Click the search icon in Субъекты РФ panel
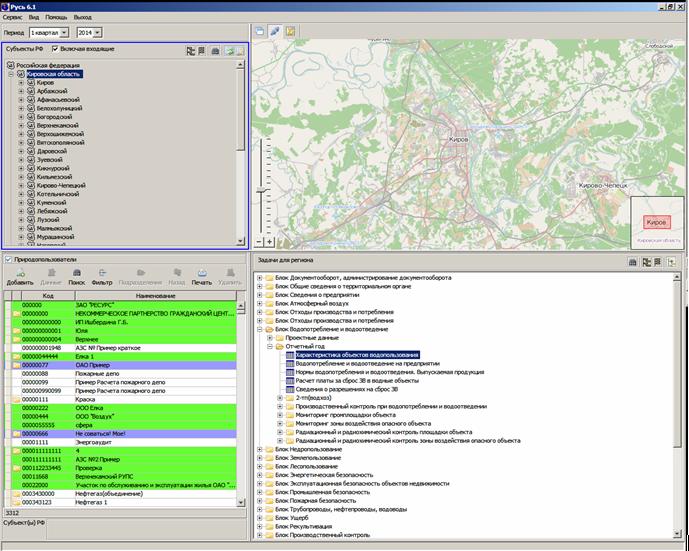This screenshot has height=551, width=689. [x=215, y=50]
